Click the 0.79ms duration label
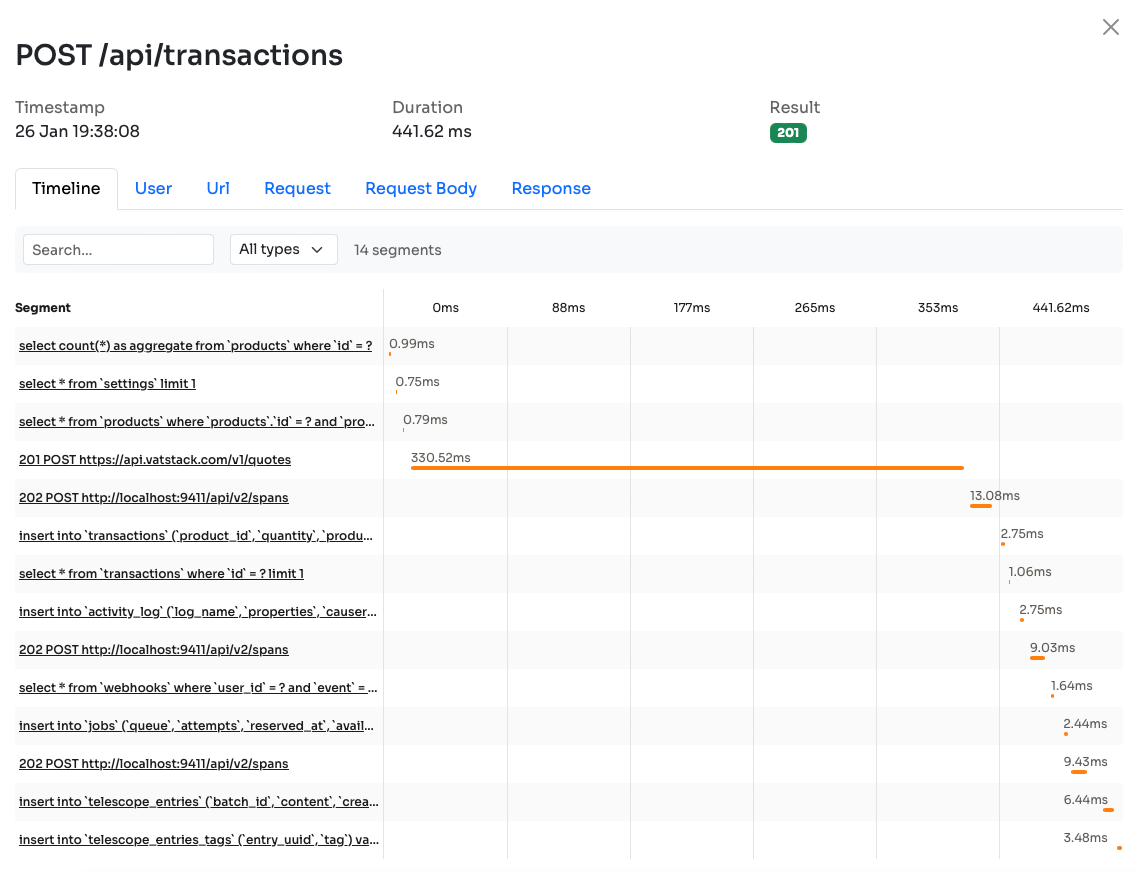 pos(426,420)
